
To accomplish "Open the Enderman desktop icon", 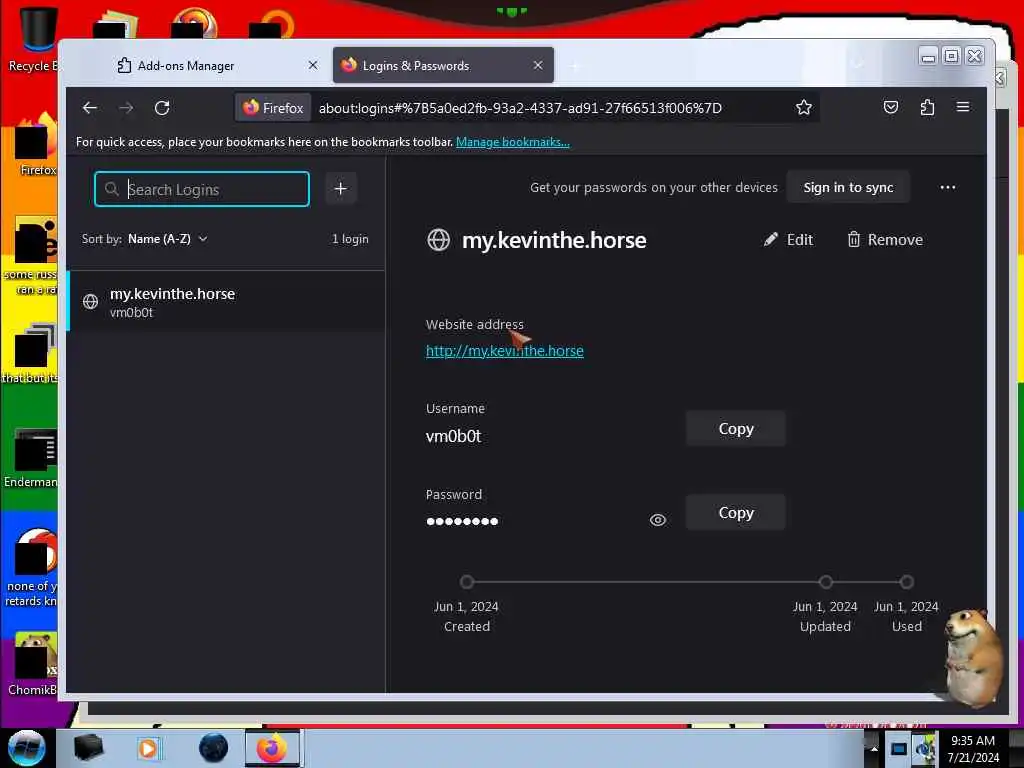I will (33, 458).
